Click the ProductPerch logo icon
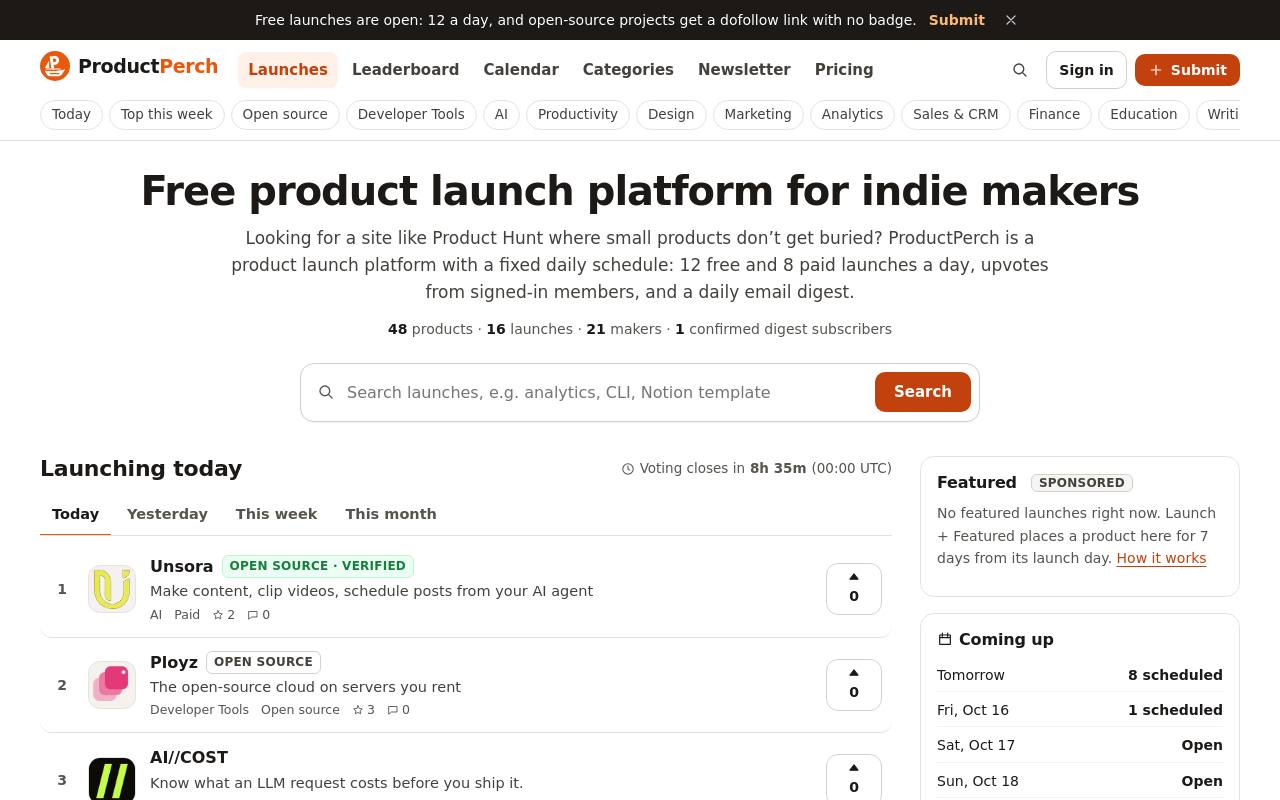Viewport: 1280px width, 800px height. [55, 66]
